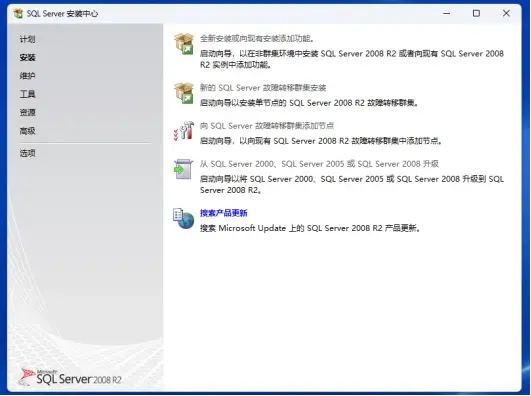The image size is (531, 396).
Task: Click the upgrade arrow icon
Action: click(x=184, y=169)
